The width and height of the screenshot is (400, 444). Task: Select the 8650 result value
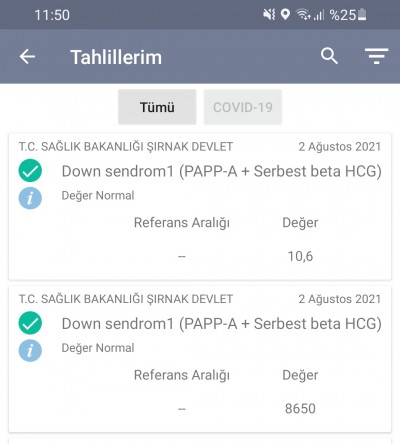(x=300, y=408)
